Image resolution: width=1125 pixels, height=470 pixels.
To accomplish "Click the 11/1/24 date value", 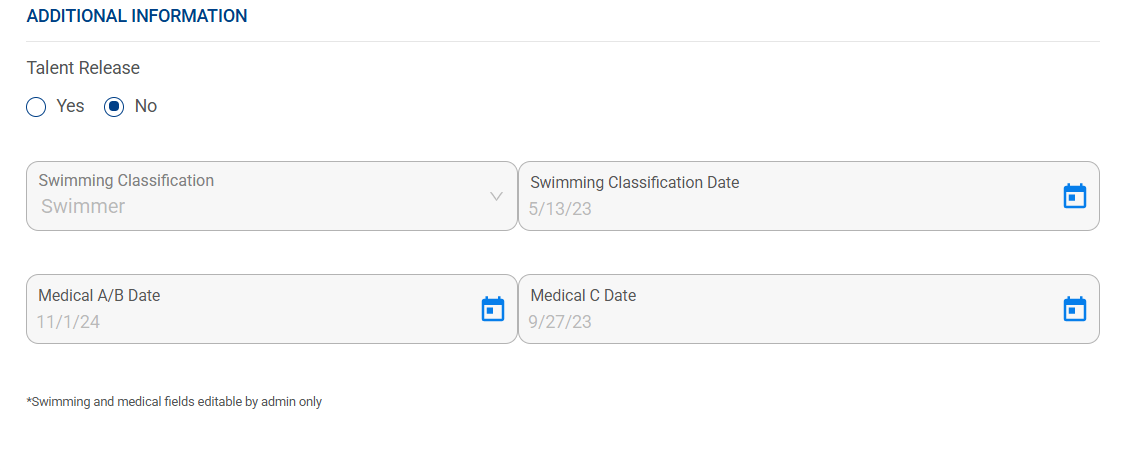I will 68,322.
